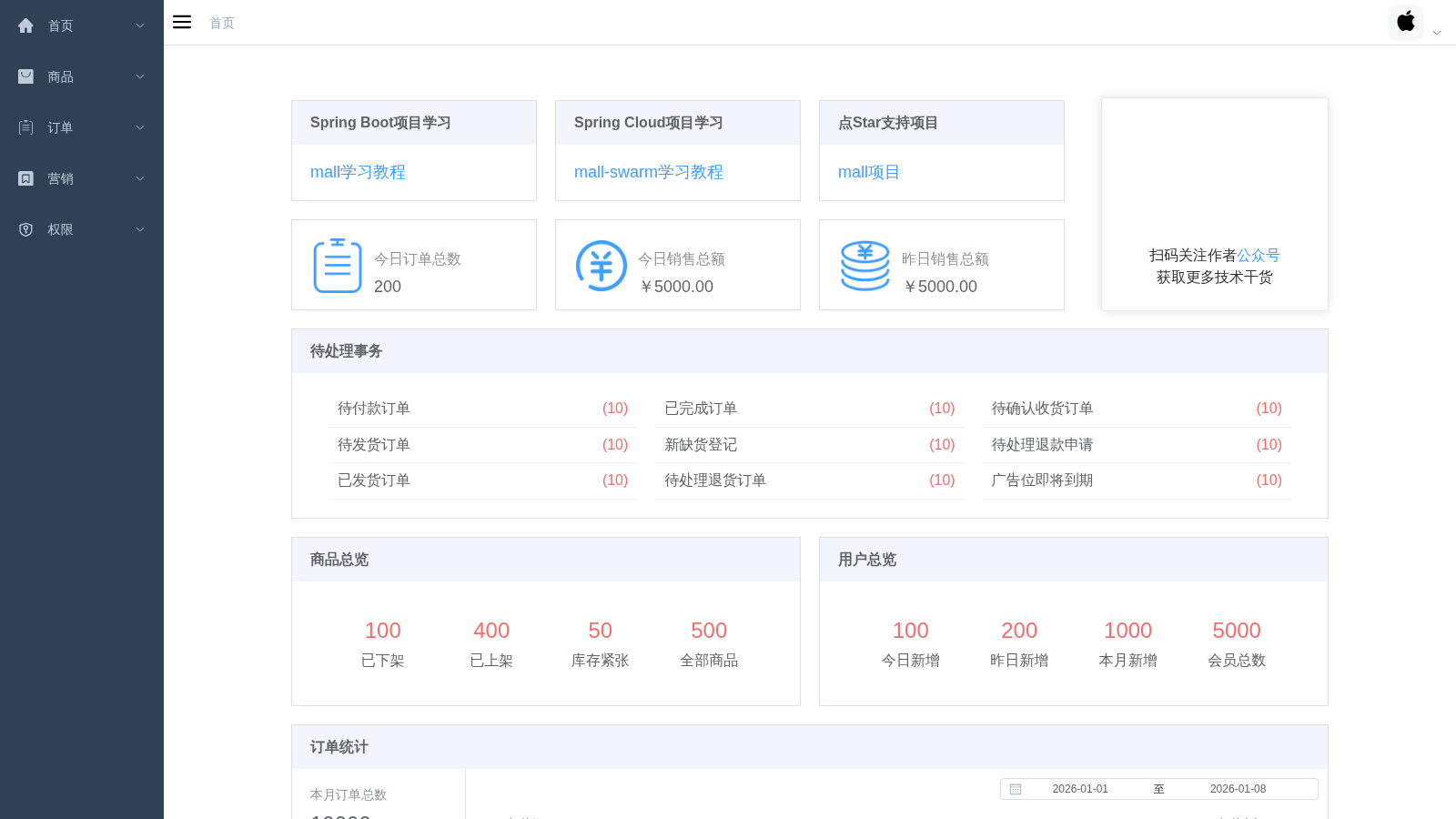Open the mall项目 link
Image resolution: width=1456 pixels, height=819 pixels.
tap(869, 172)
